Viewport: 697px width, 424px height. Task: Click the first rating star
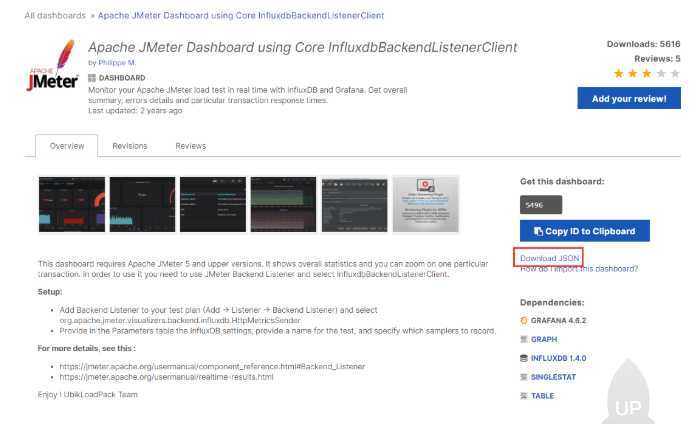point(619,73)
